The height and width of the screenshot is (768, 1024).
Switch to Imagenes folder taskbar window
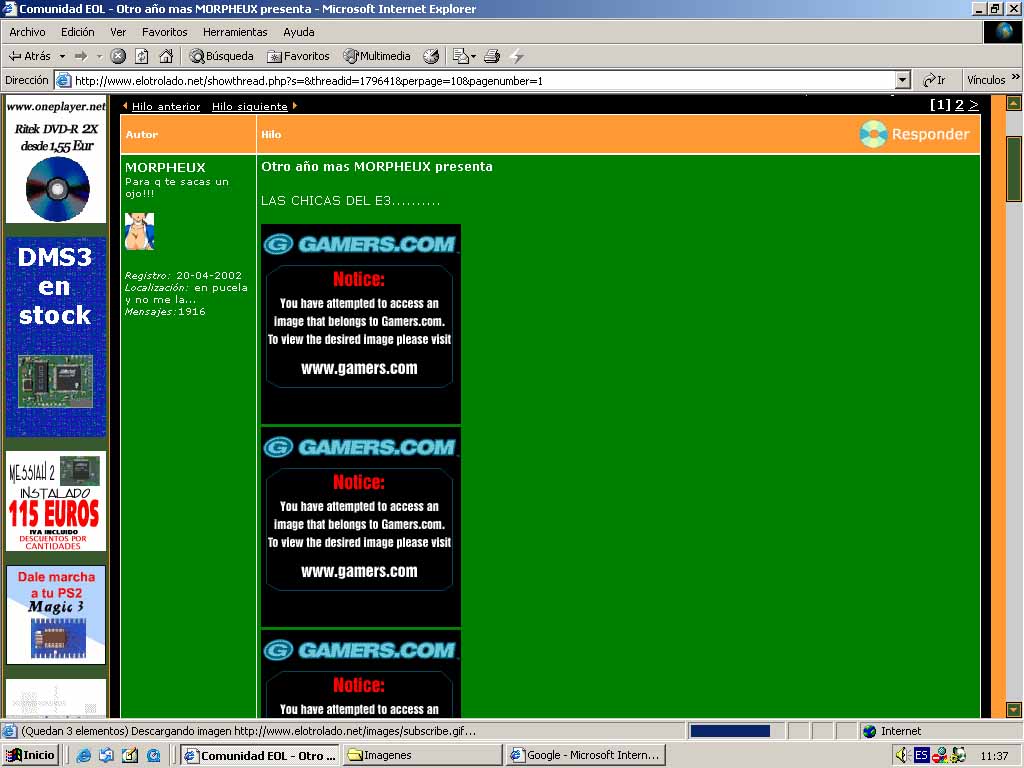(423, 755)
